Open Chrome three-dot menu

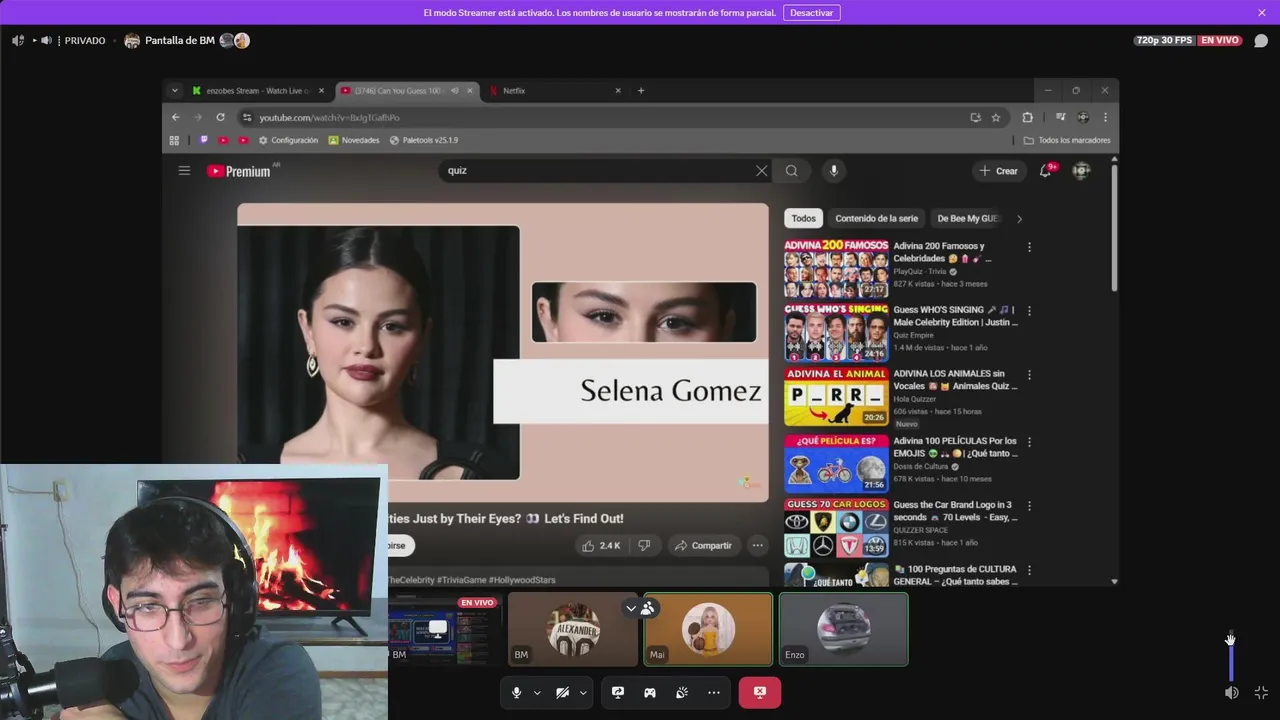click(x=1105, y=117)
